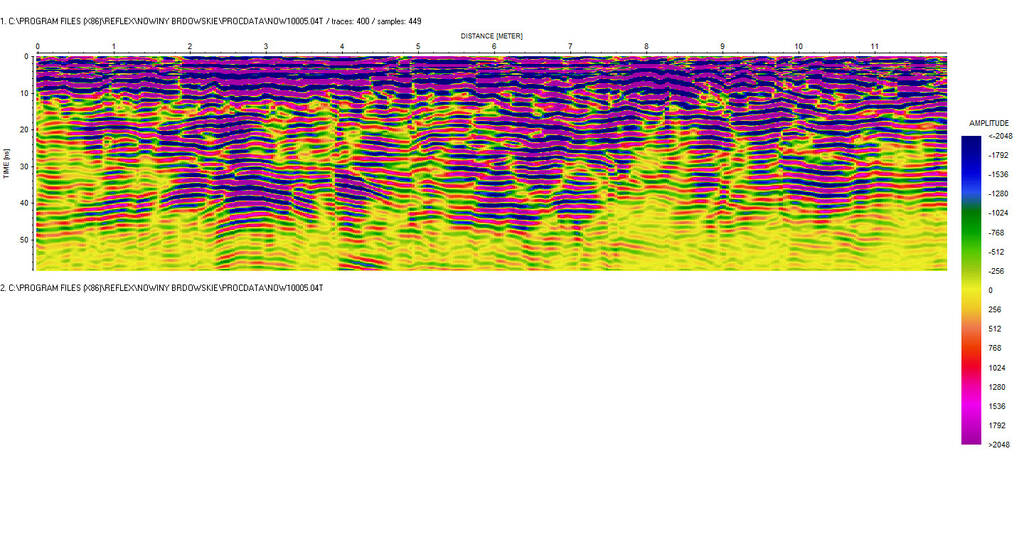Select the 9 meter distance axis tick
The image size is (1024, 552).
point(722,47)
